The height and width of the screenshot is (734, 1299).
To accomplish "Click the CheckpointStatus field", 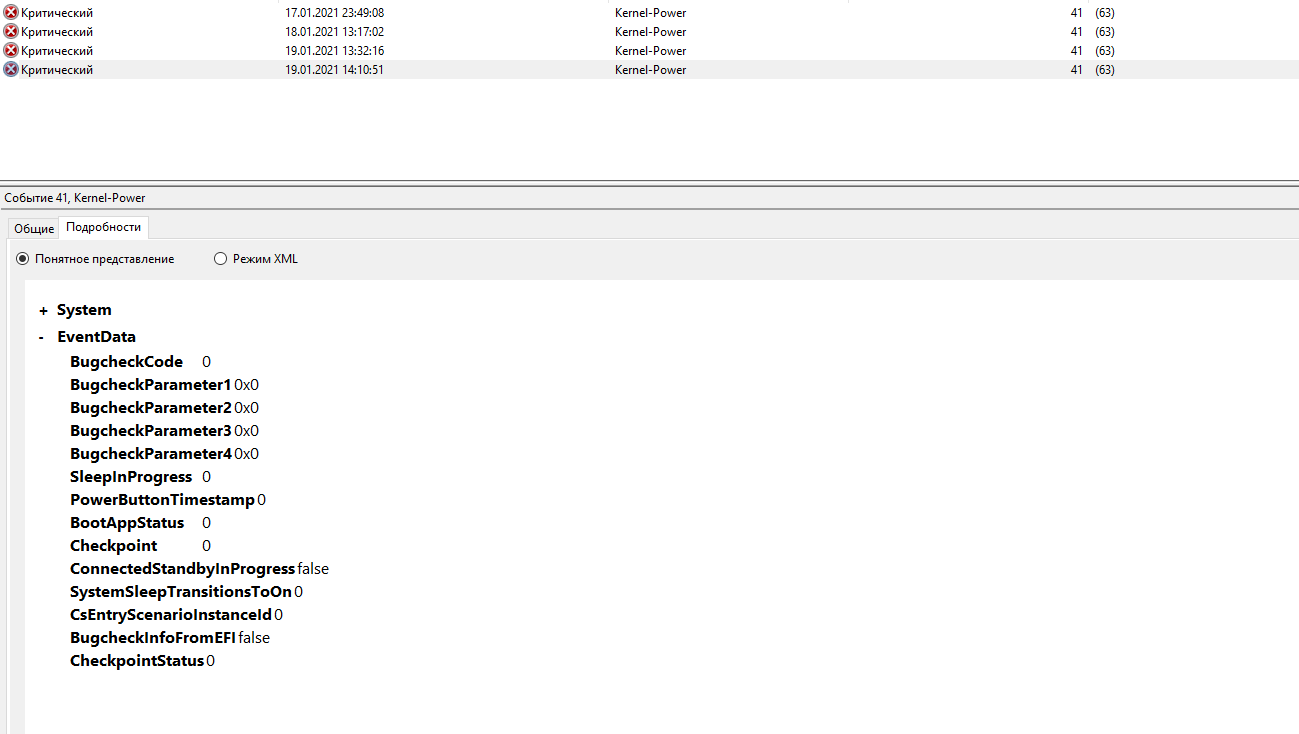I will tap(142, 661).
